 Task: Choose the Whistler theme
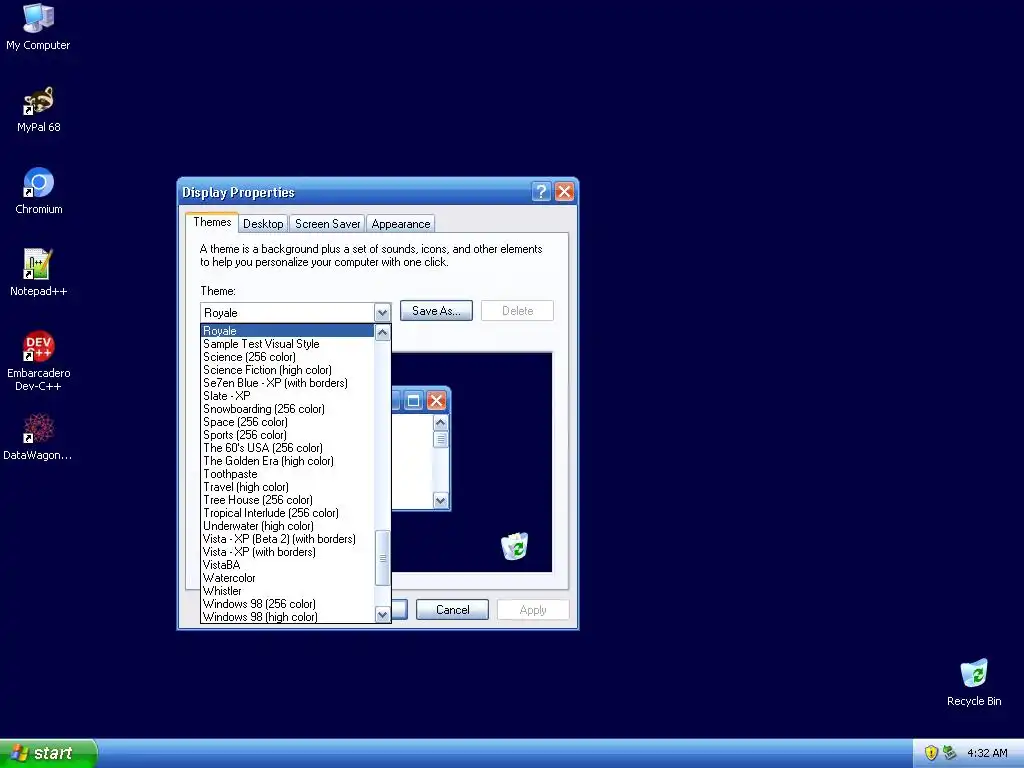pos(287,591)
